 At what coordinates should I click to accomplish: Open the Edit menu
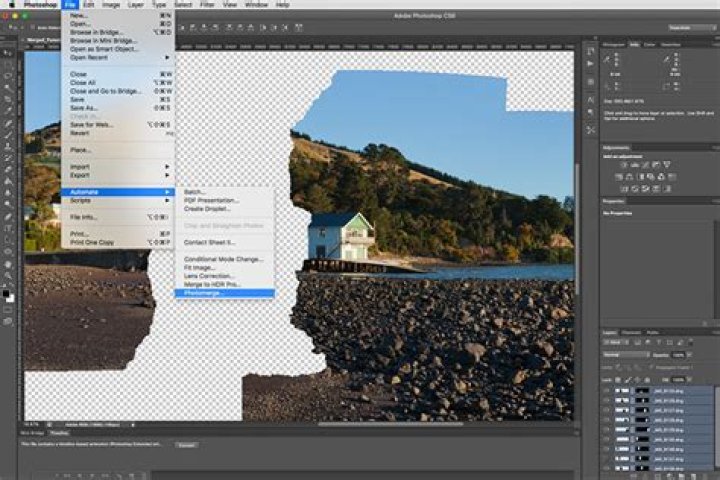tap(88, 5)
